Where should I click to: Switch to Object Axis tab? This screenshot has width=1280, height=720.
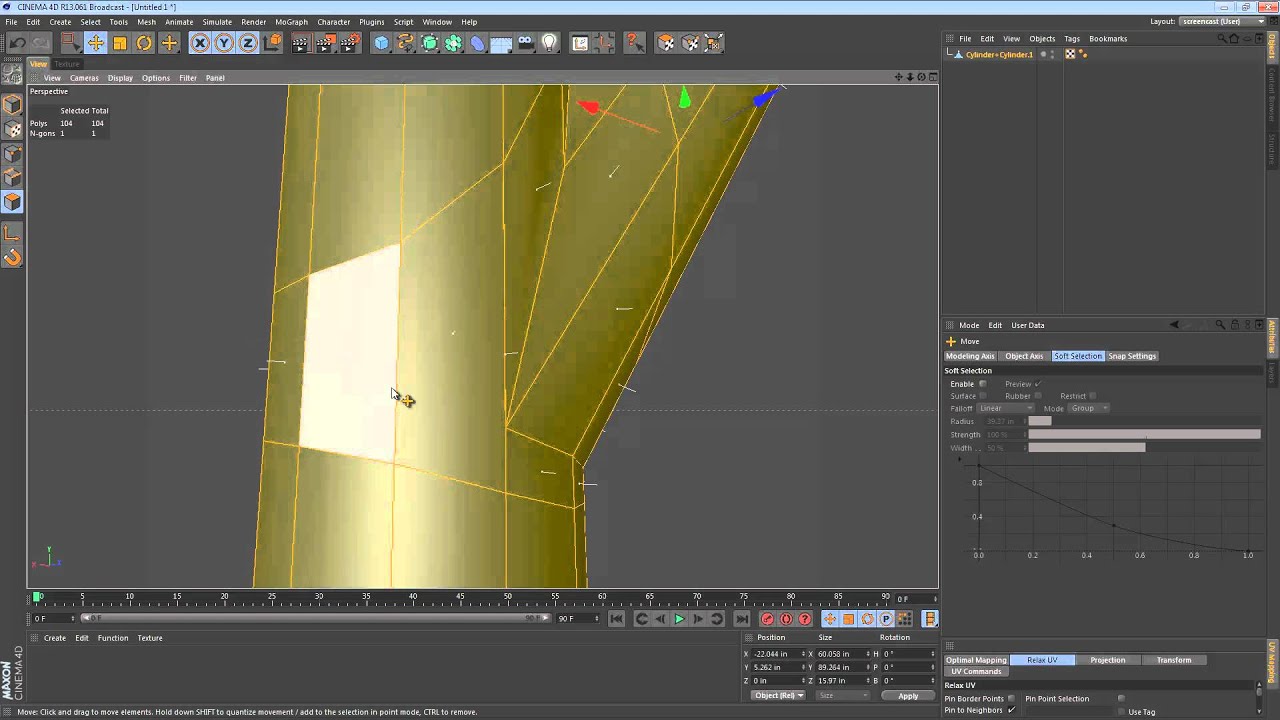click(x=1024, y=356)
